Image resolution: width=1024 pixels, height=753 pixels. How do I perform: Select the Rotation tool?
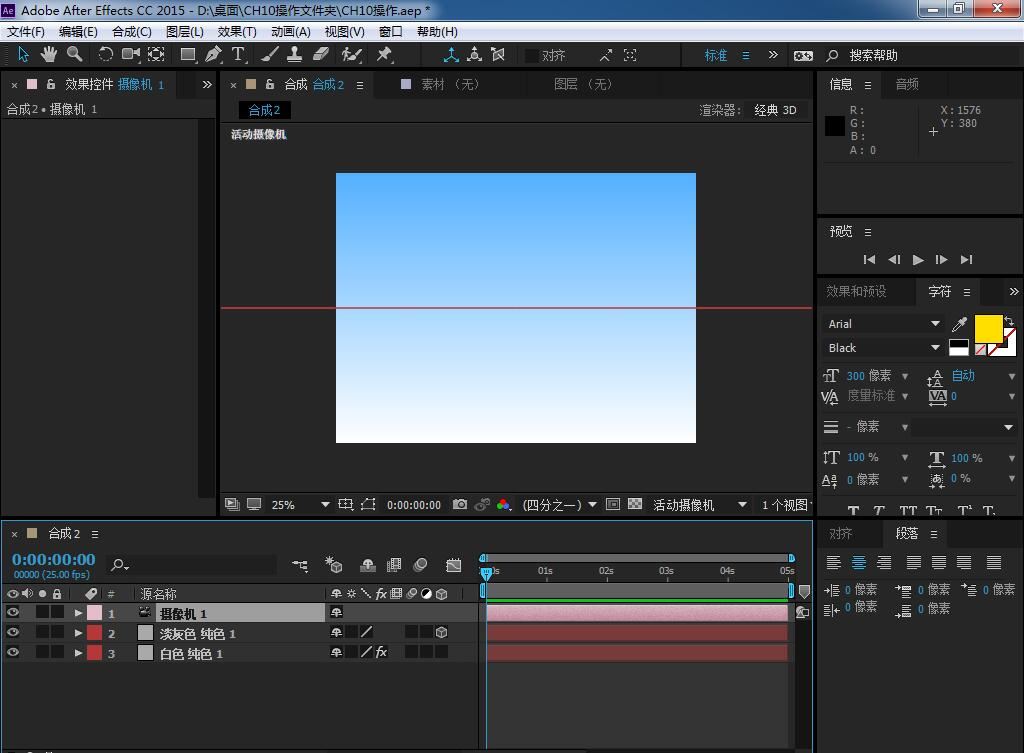(105, 55)
